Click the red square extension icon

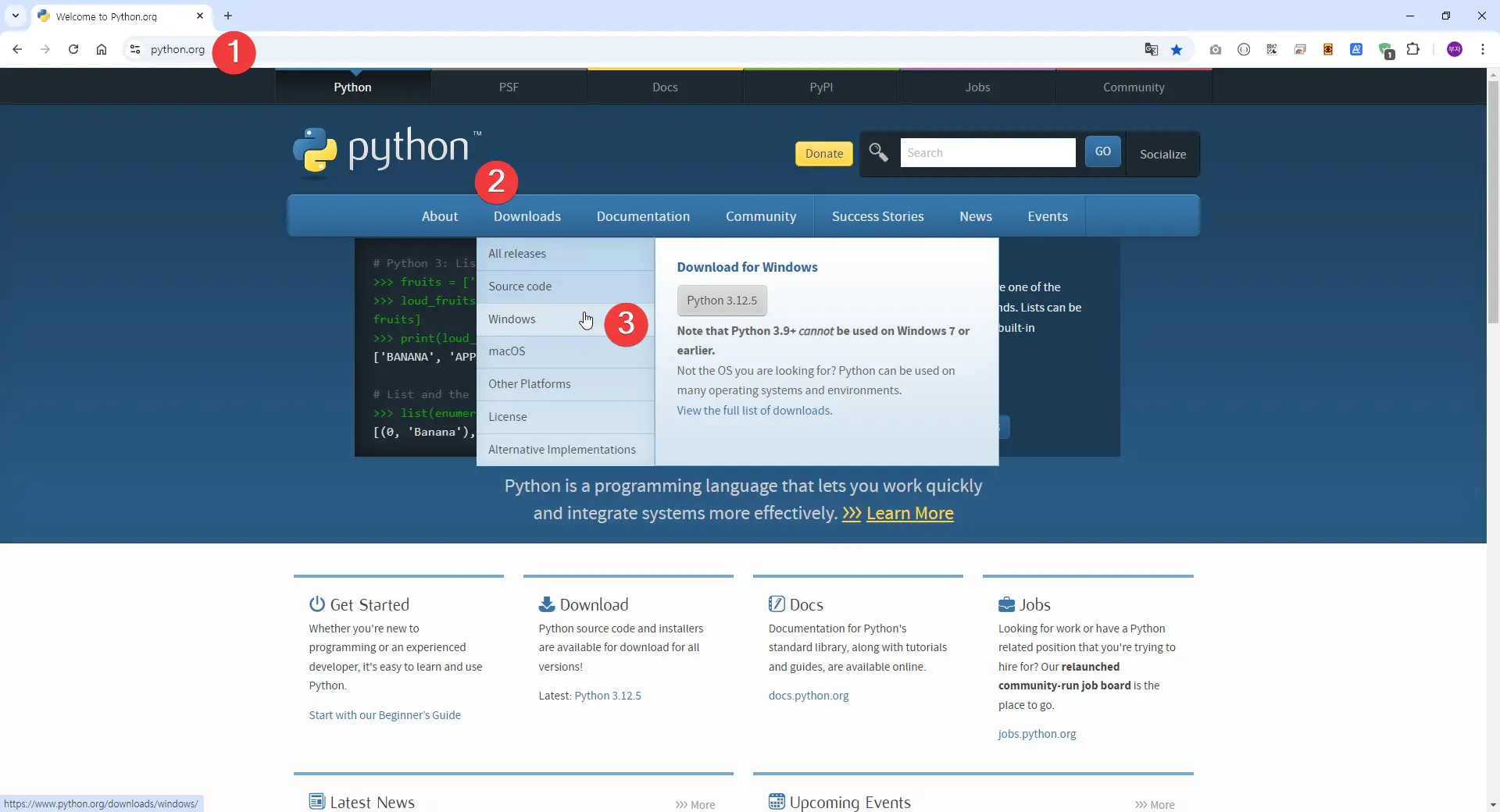(1328, 49)
